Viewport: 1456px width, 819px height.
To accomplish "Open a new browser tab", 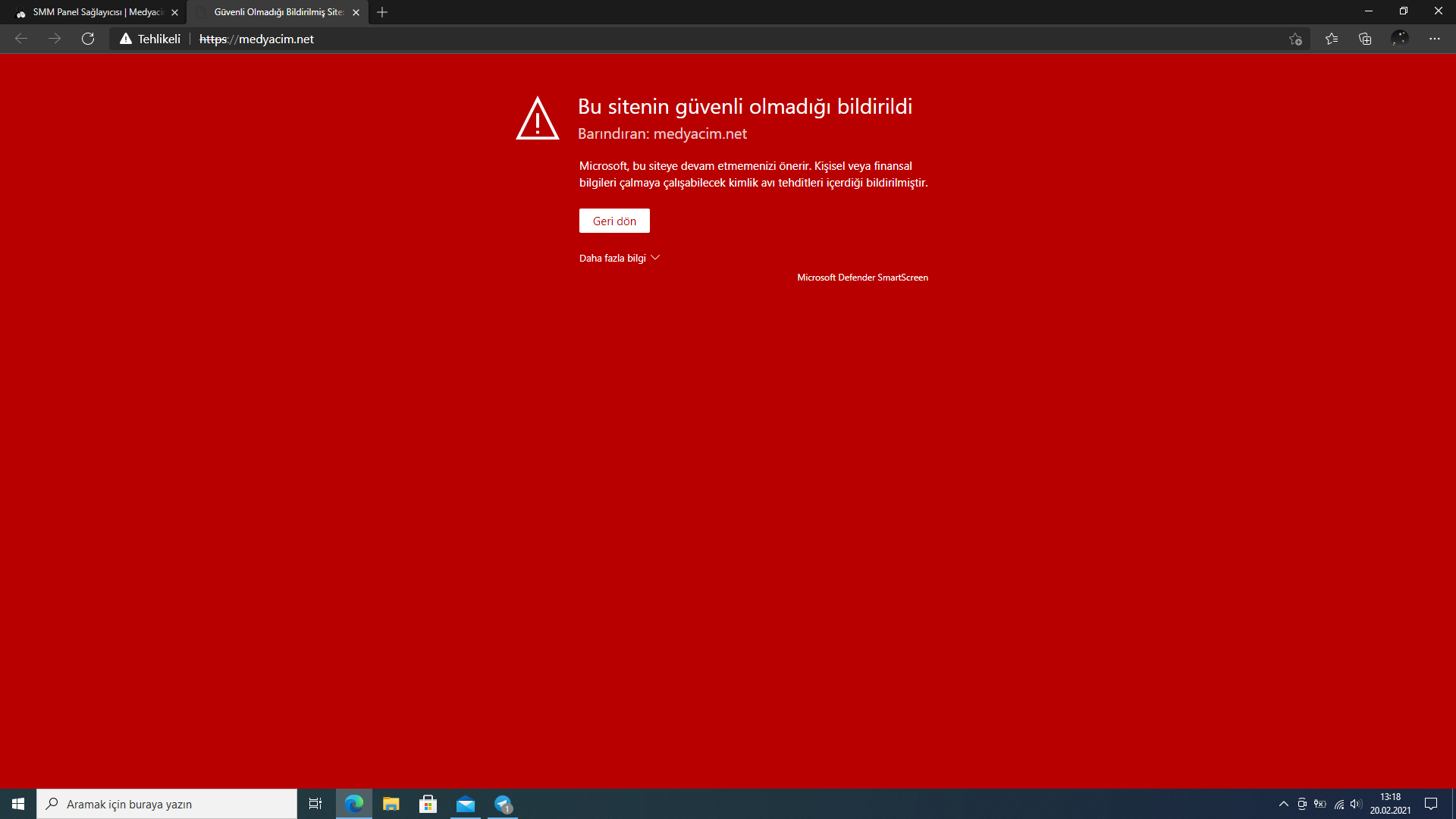I will point(382,12).
